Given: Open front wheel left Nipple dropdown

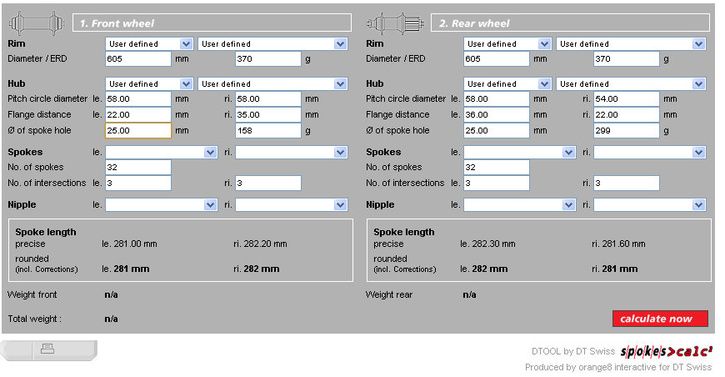Looking at the screenshot, I should 161,204.
